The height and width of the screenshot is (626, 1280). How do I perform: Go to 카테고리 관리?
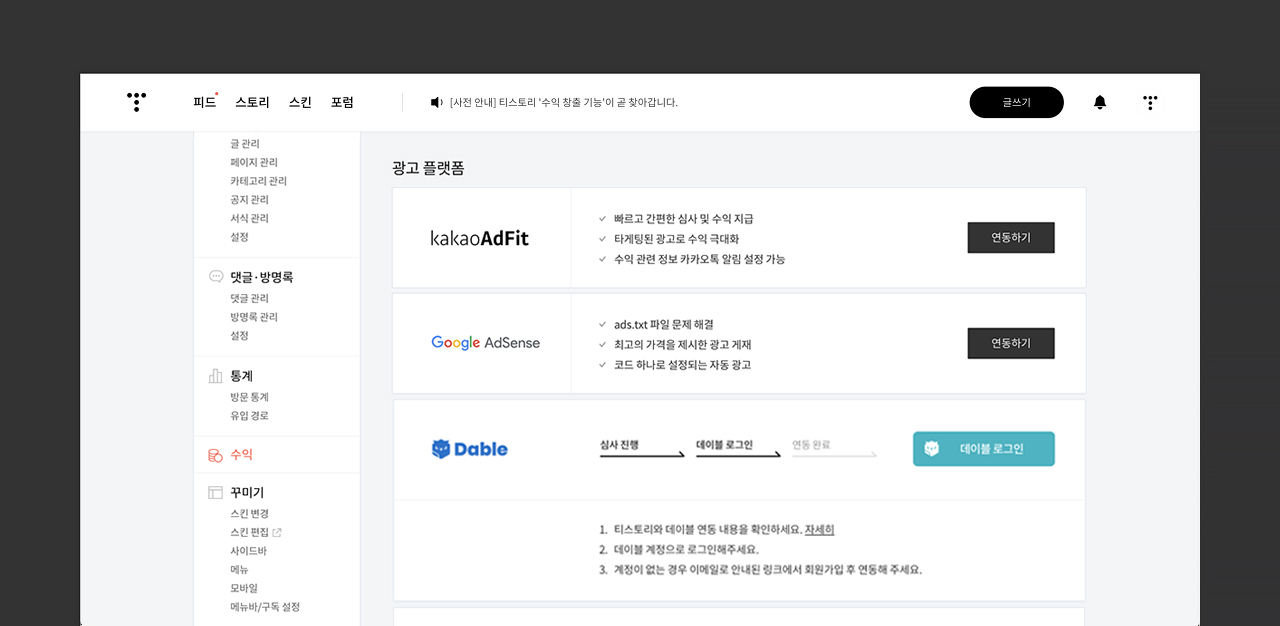tap(258, 181)
